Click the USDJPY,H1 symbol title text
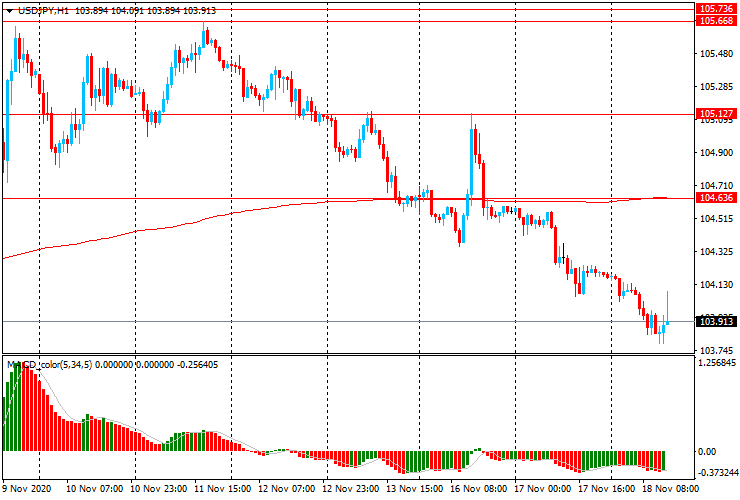Image resolution: width=740 pixels, height=500 pixels. (x=43, y=11)
